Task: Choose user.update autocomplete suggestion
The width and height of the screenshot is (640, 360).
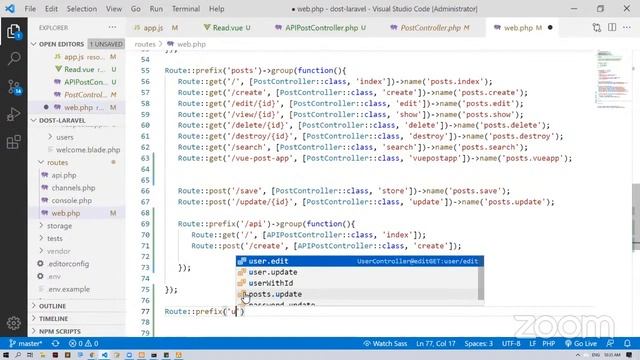Action: (356, 272)
